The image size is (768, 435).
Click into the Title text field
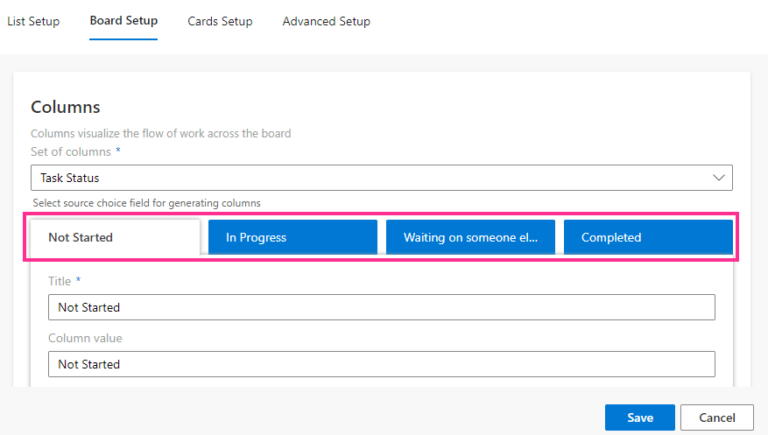[x=381, y=307]
